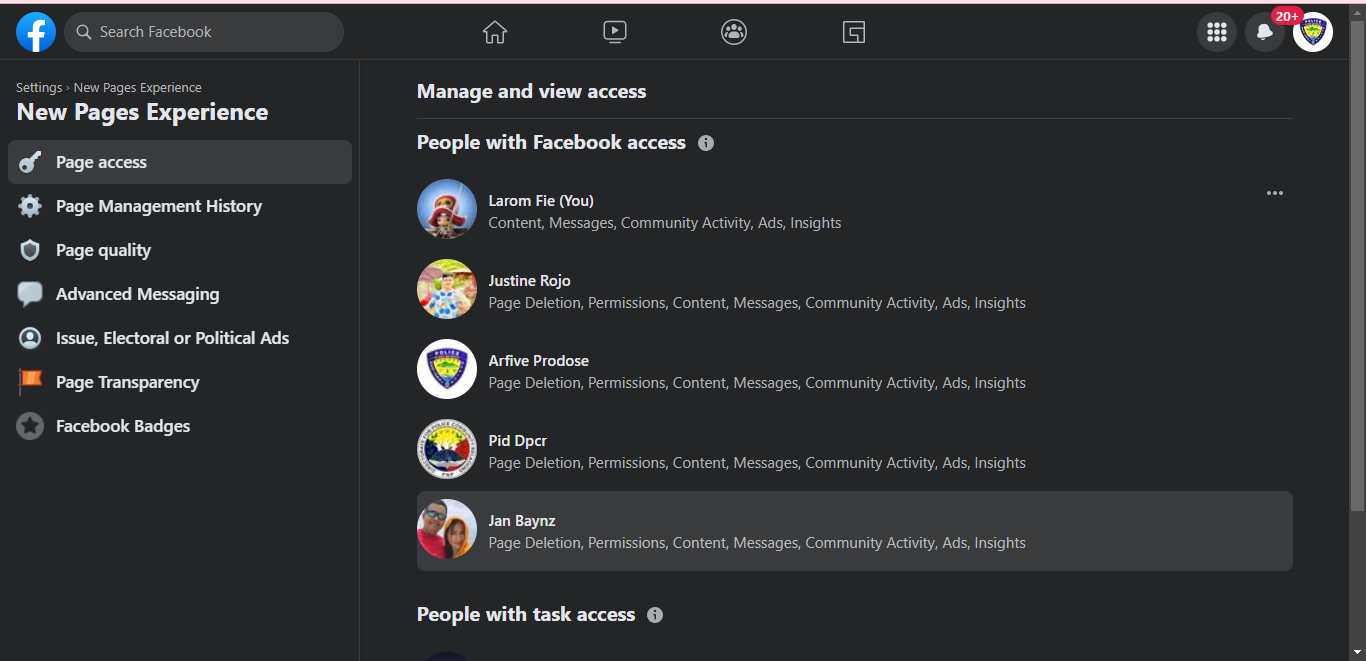Screen dimensions: 1366x661
Task: Open Facebook Badges section
Action: point(122,426)
